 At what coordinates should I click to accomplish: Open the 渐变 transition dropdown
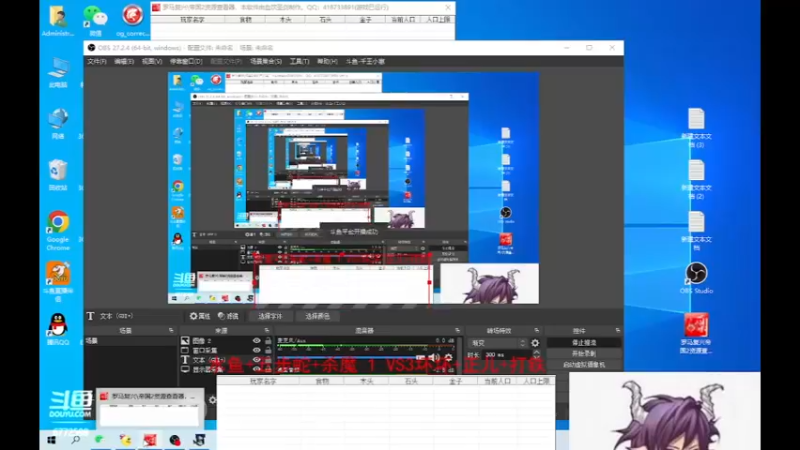(x=497, y=343)
